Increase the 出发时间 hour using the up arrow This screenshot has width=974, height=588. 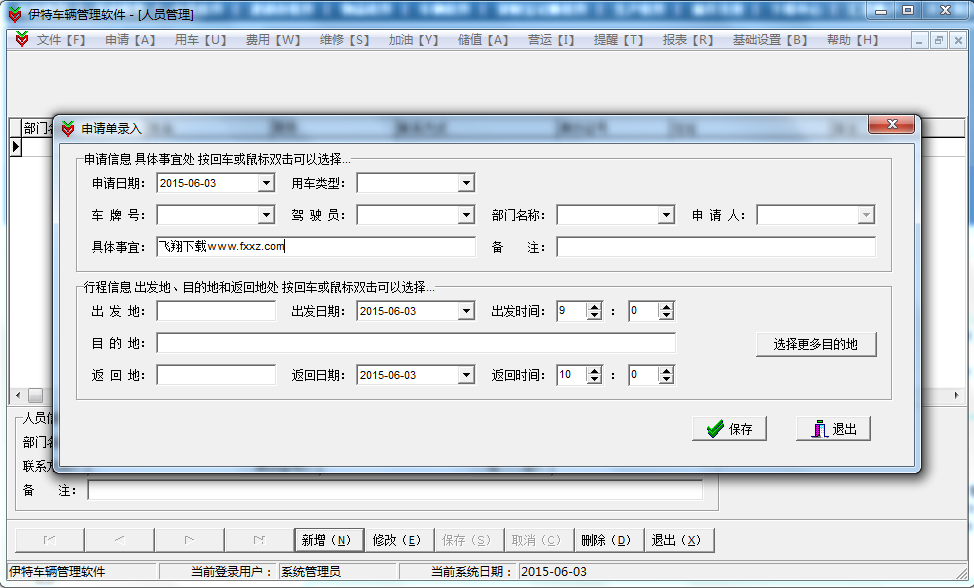tap(592, 306)
